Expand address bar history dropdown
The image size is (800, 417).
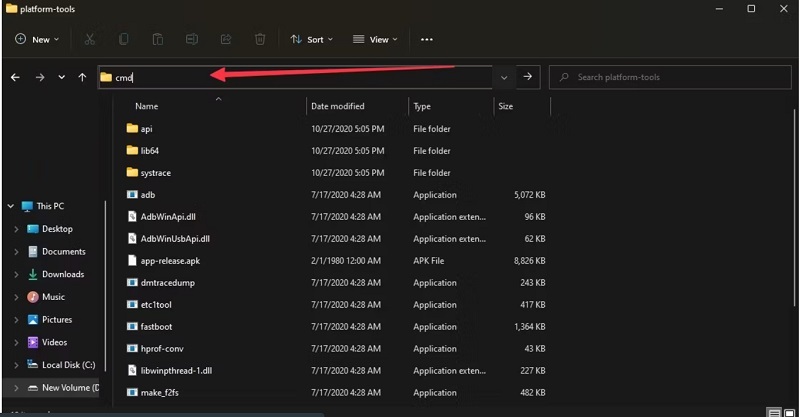[503, 77]
